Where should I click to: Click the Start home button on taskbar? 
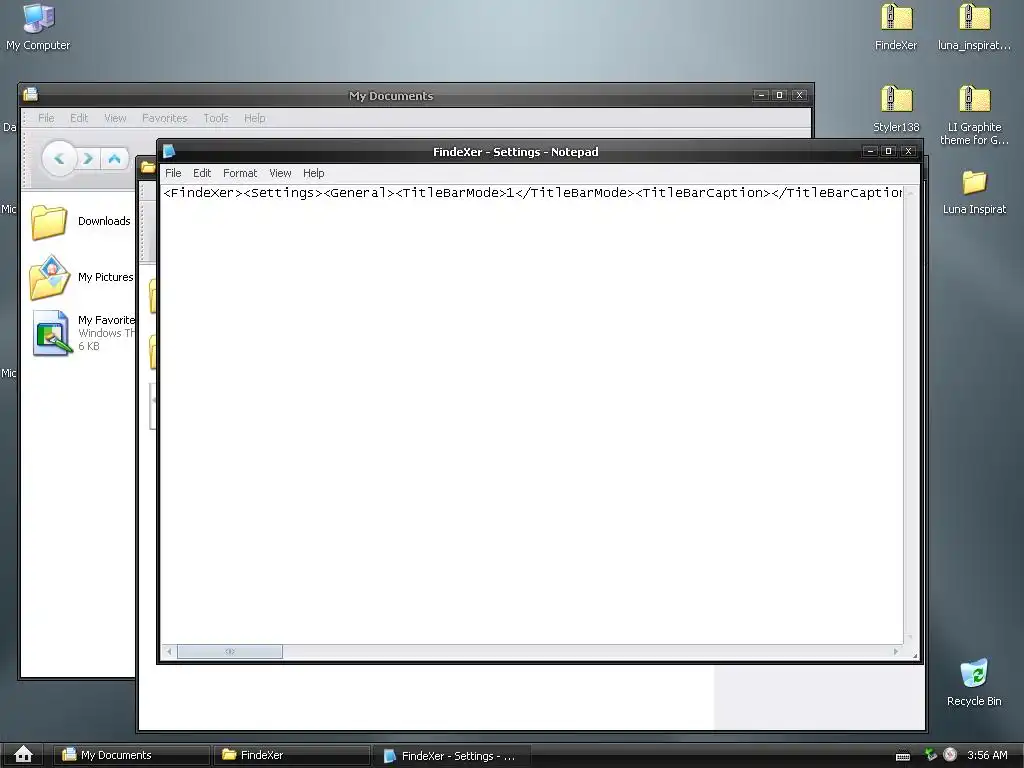[x=24, y=754]
